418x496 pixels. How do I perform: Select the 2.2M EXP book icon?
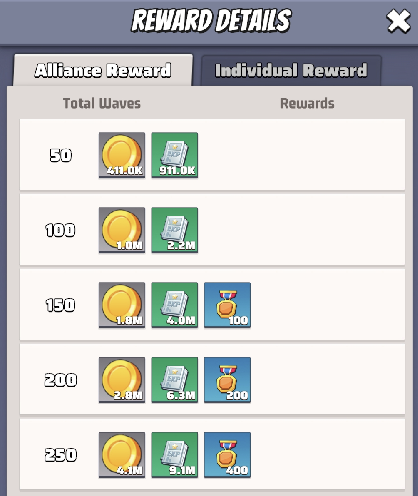(175, 230)
